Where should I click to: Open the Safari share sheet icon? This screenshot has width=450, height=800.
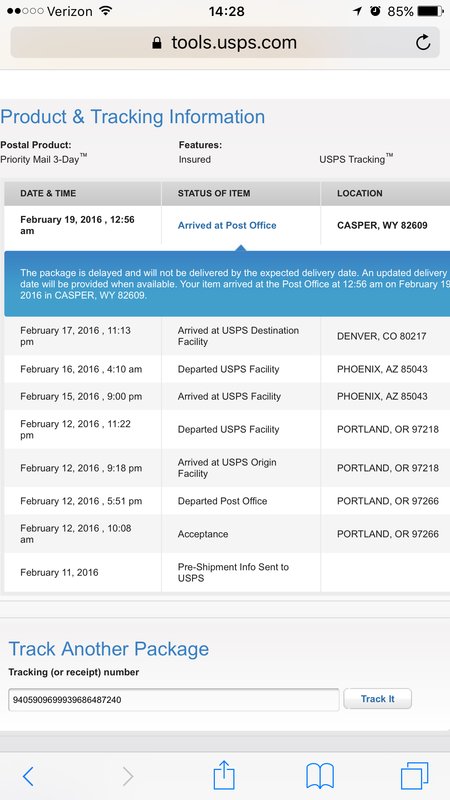[x=223, y=775]
